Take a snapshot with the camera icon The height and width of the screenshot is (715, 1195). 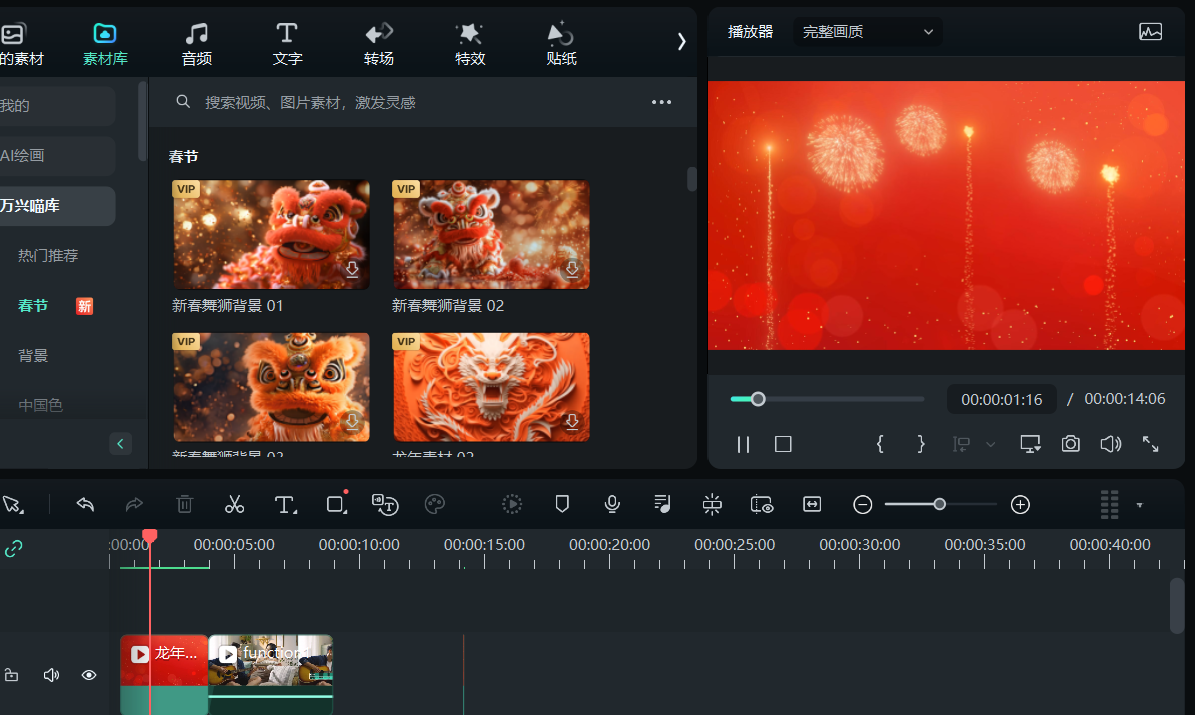[x=1070, y=443]
